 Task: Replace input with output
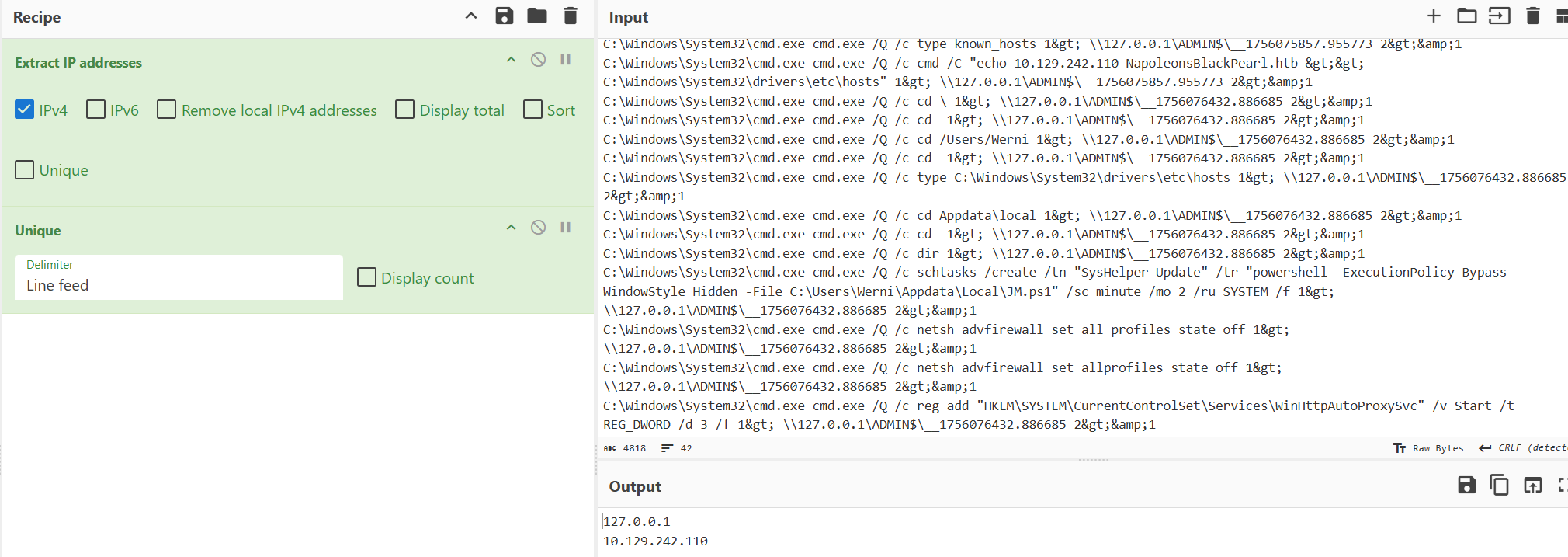click(1532, 486)
